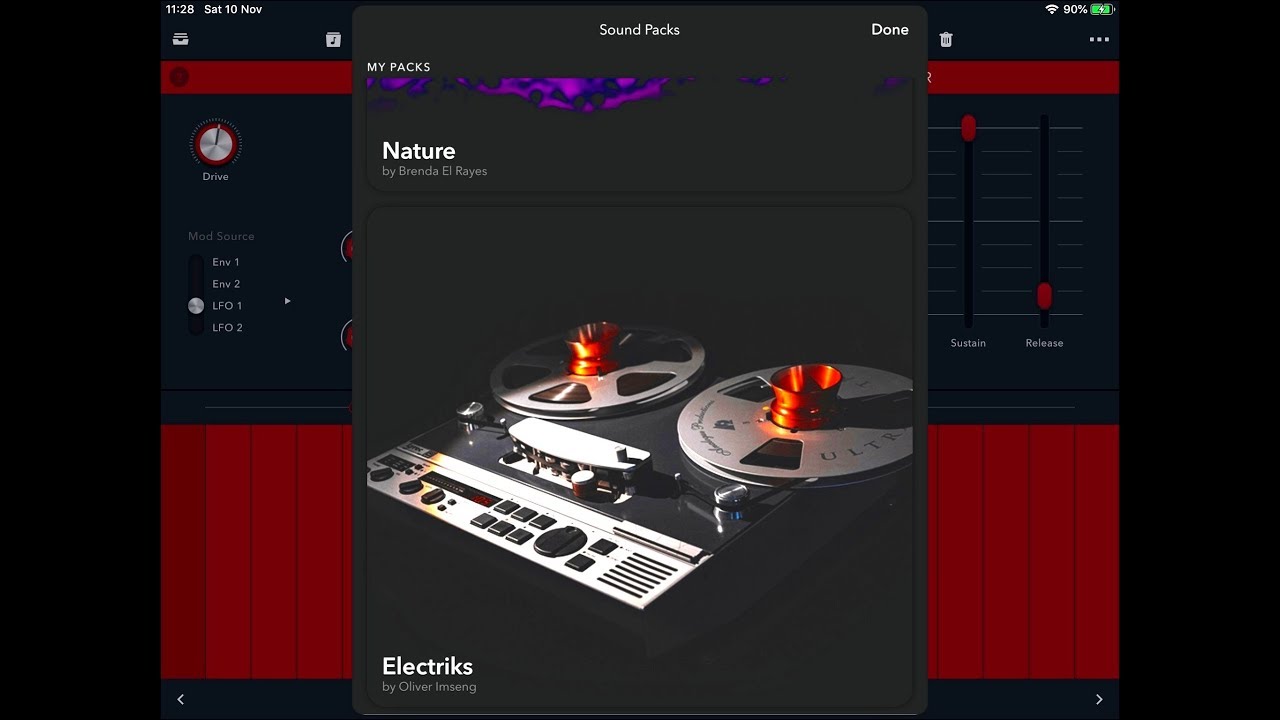Screen dimensions: 1280x720
Task: Select LFO 2 as Mod Source
Action: (227, 328)
